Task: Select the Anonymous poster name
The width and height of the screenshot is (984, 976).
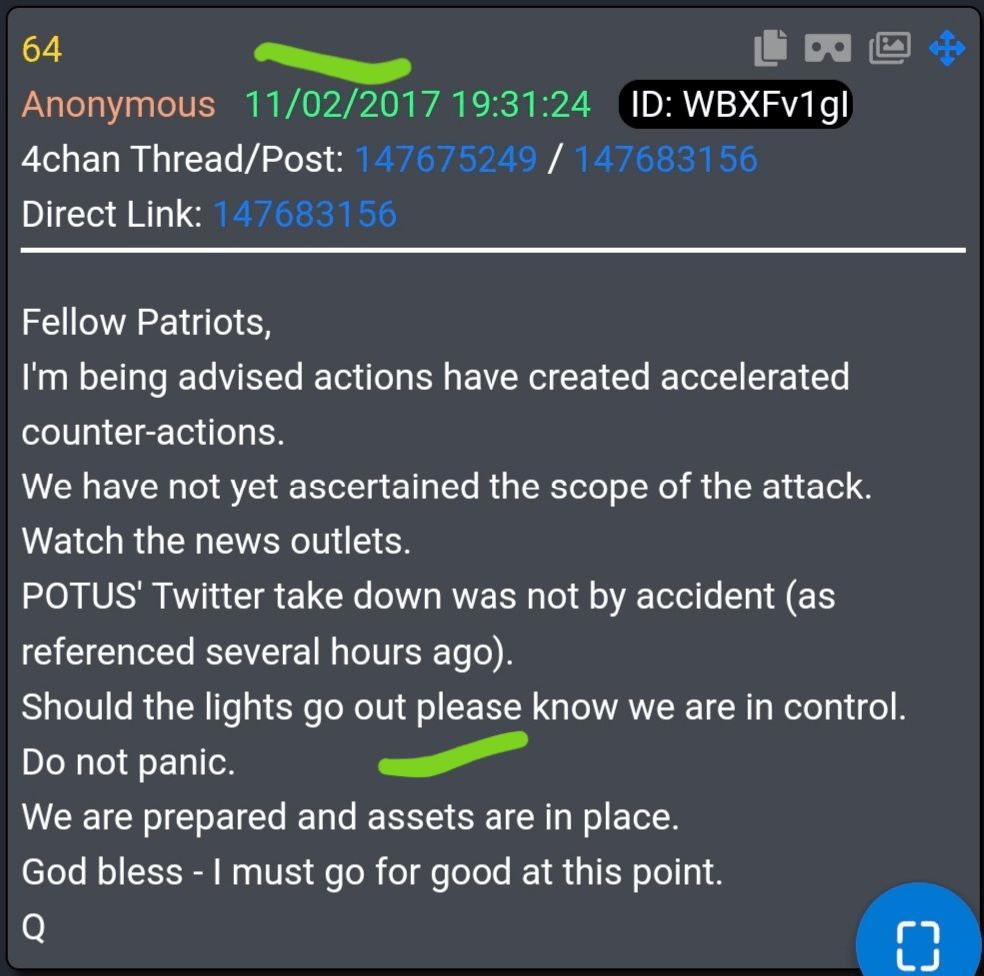Action: (119, 104)
